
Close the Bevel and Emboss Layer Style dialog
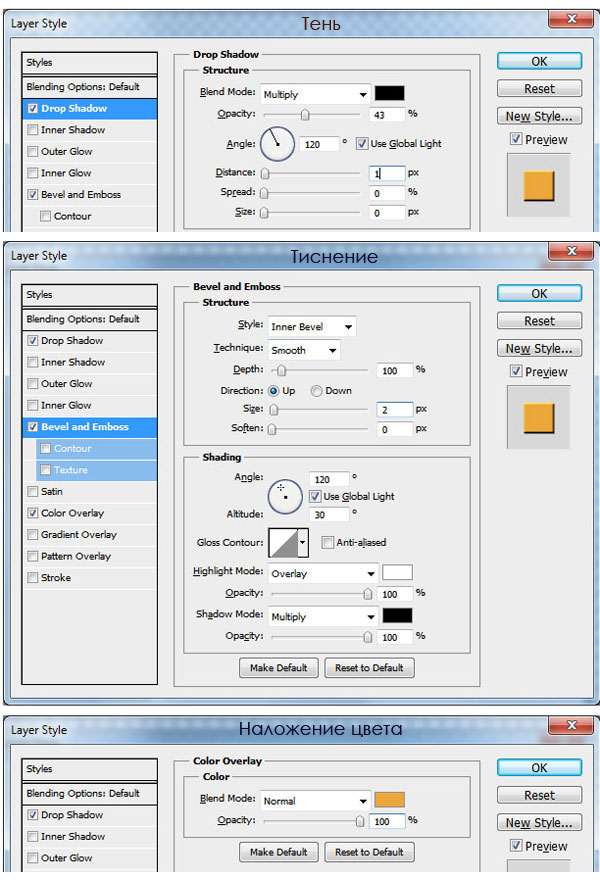click(x=571, y=251)
